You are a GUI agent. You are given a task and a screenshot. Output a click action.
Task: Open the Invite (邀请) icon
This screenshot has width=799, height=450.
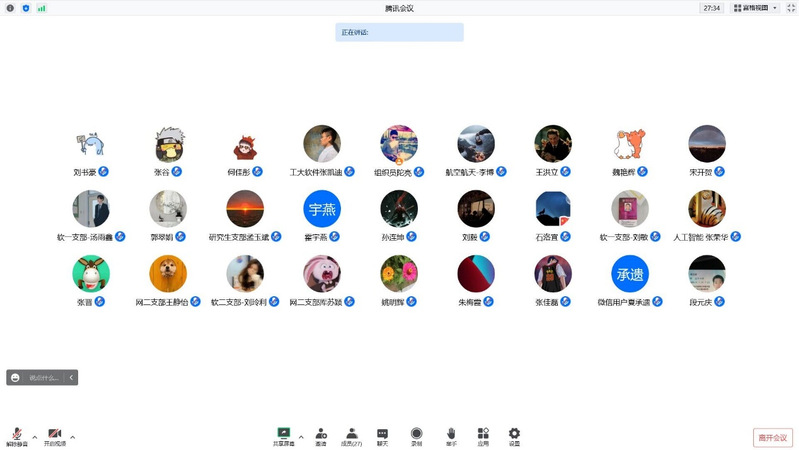click(321, 435)
